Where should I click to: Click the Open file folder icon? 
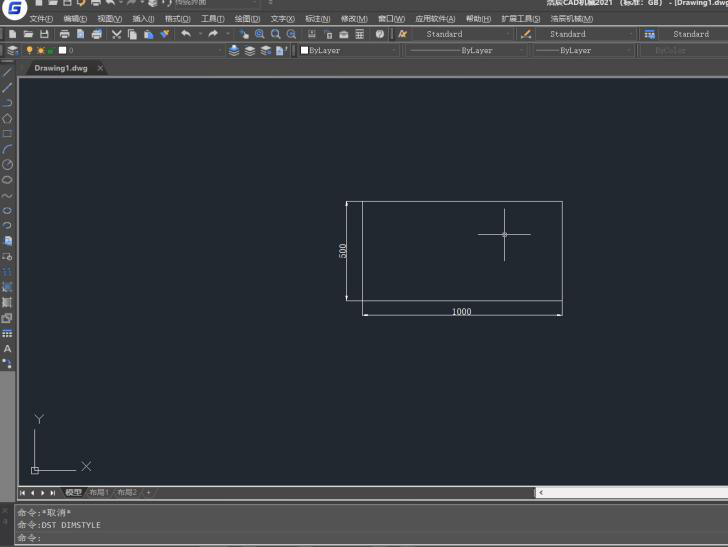(28, 34)
